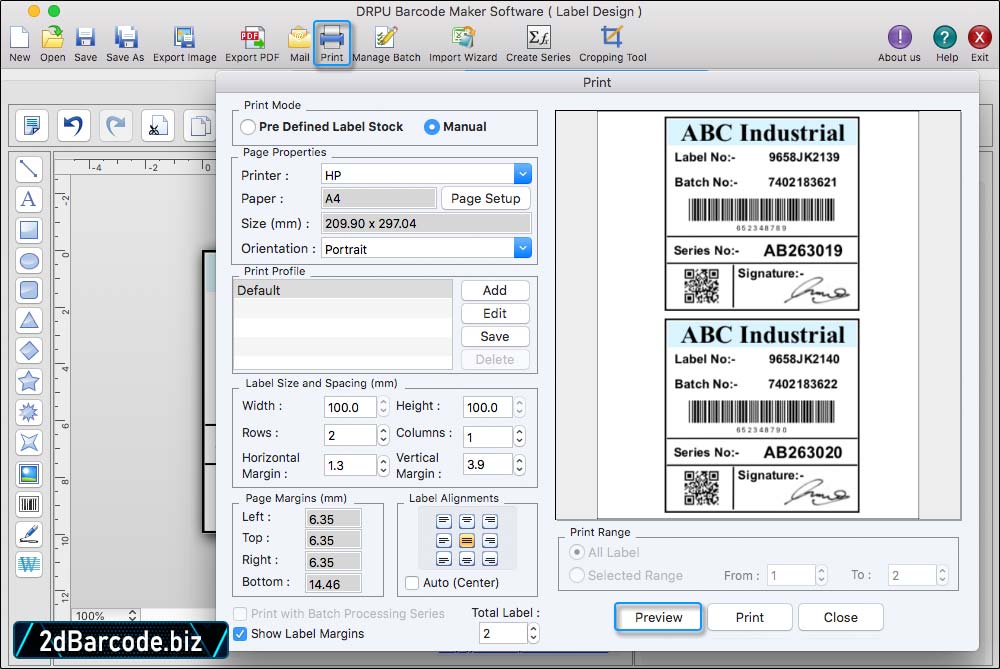Add a new print profile
Screen dimensions: 1000x669
click(x=495, y=290)
